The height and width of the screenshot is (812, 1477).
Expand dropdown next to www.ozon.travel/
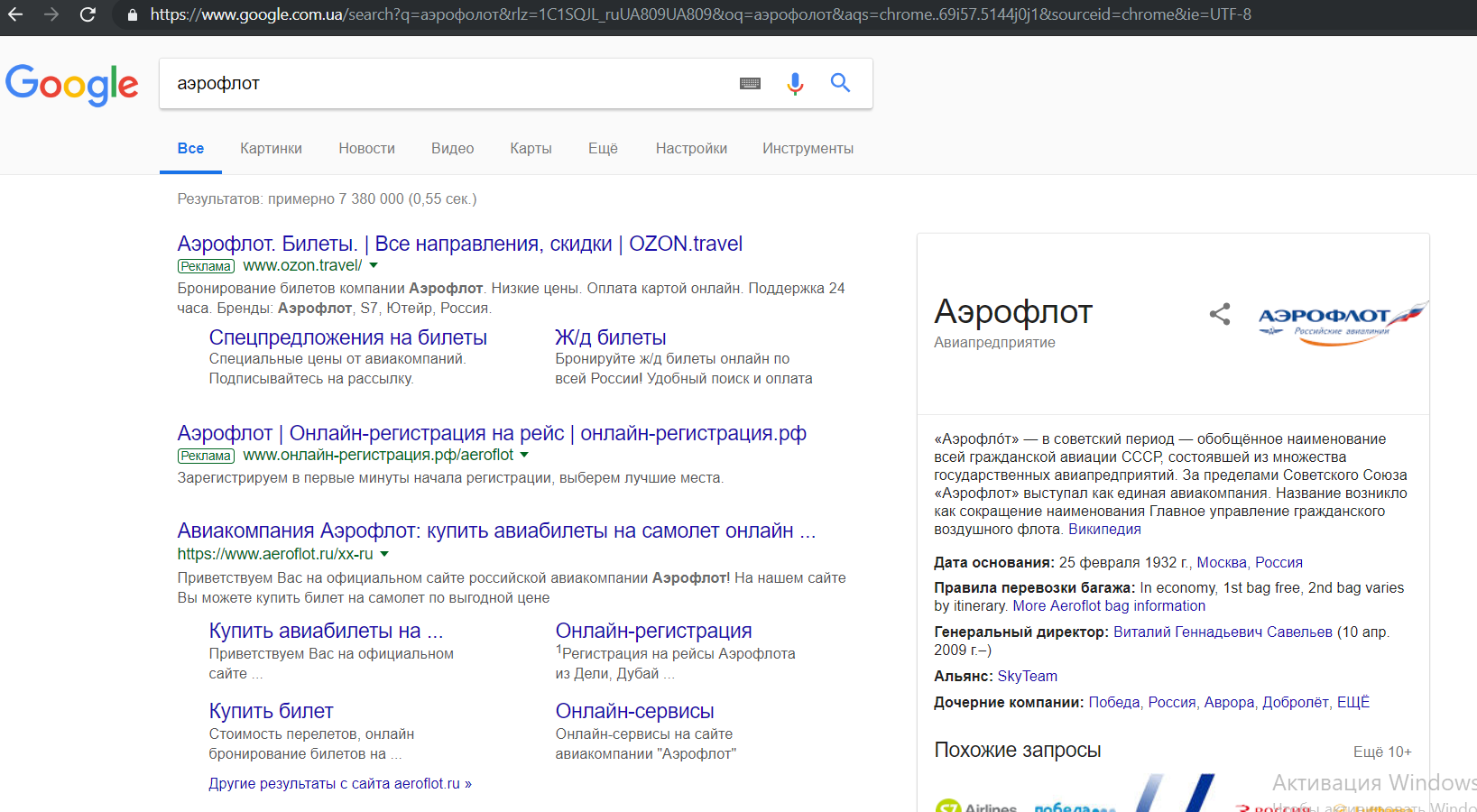coord(374,265)
